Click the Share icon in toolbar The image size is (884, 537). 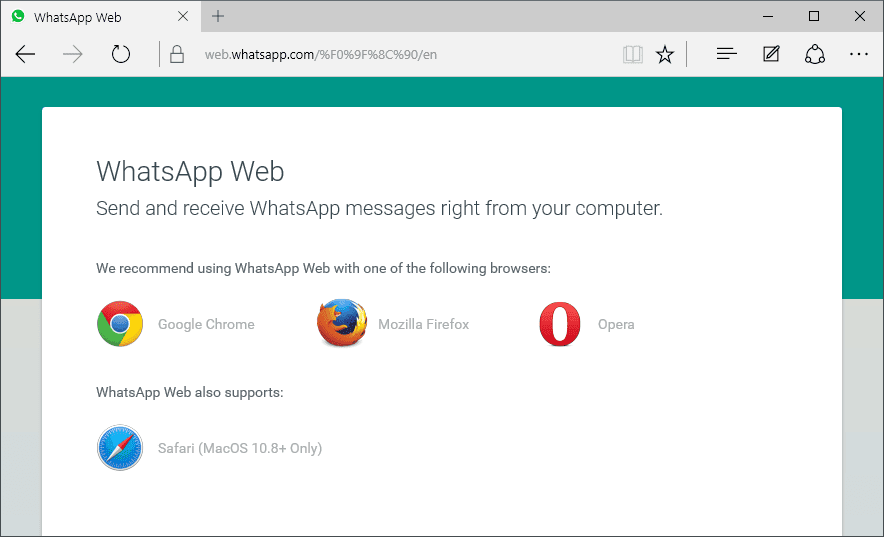pyautogui.click(x=815, y=55)
